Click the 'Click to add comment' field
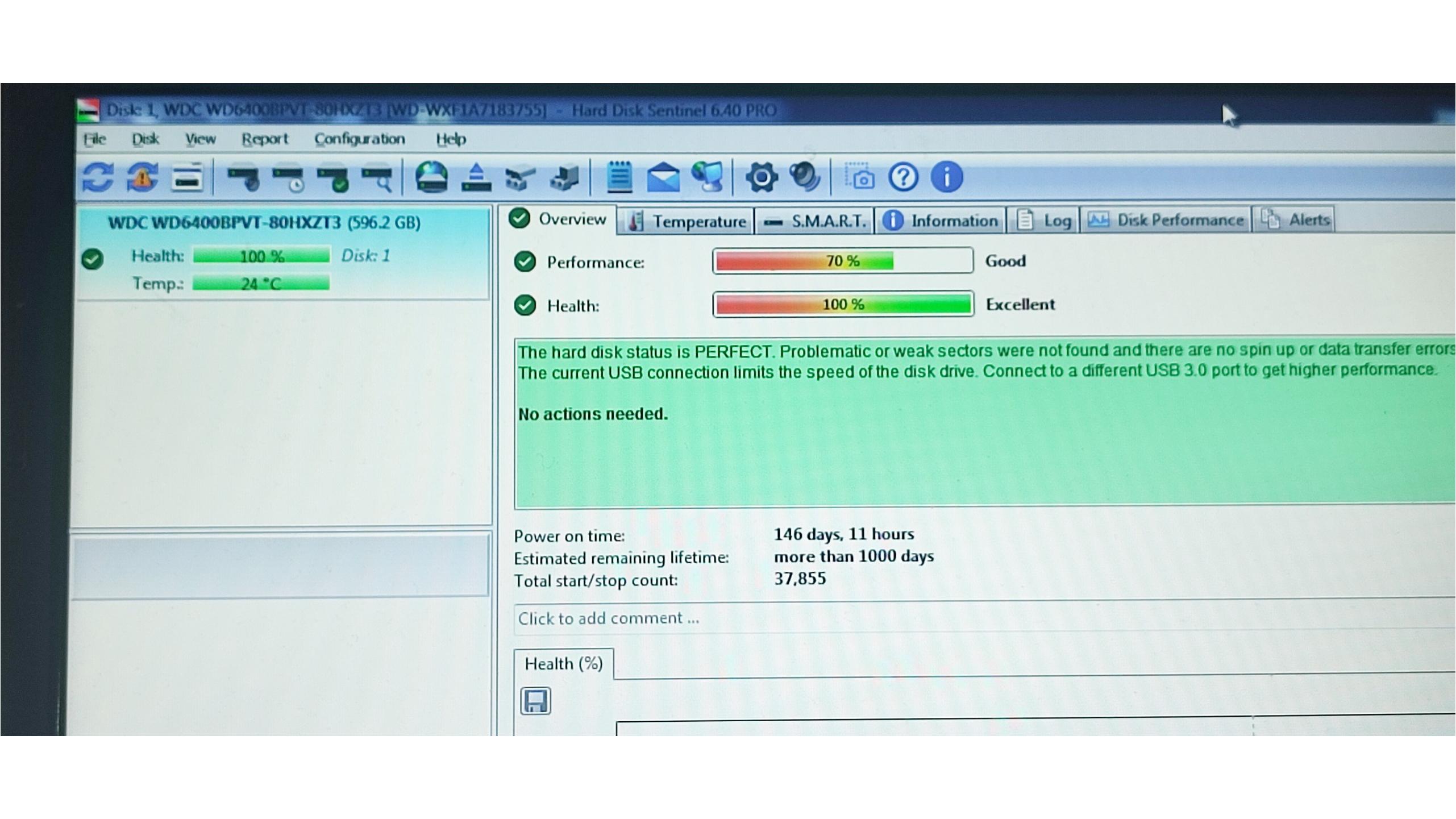 pos(984,618)
